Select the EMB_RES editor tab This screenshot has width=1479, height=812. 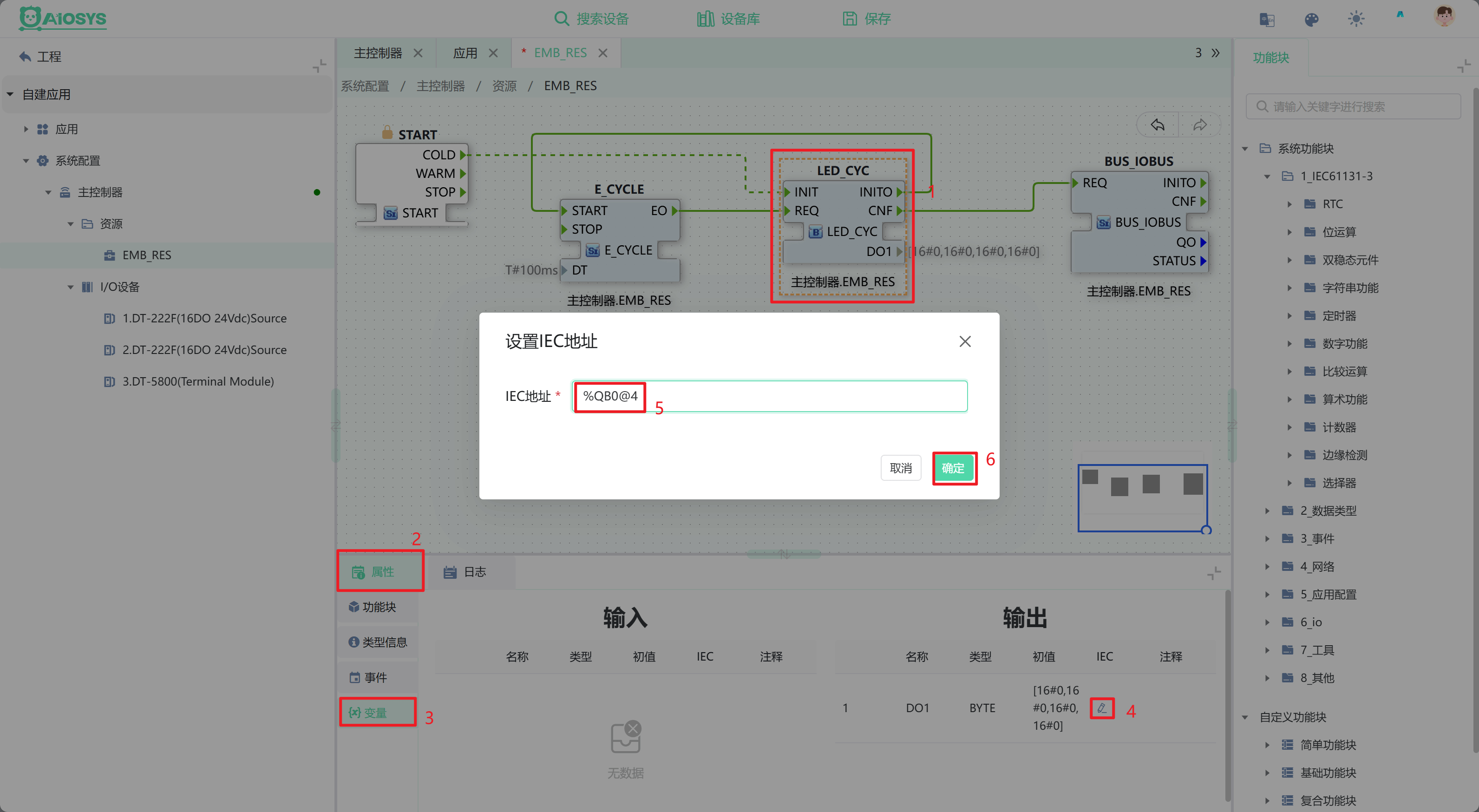(x=560, y=53)
